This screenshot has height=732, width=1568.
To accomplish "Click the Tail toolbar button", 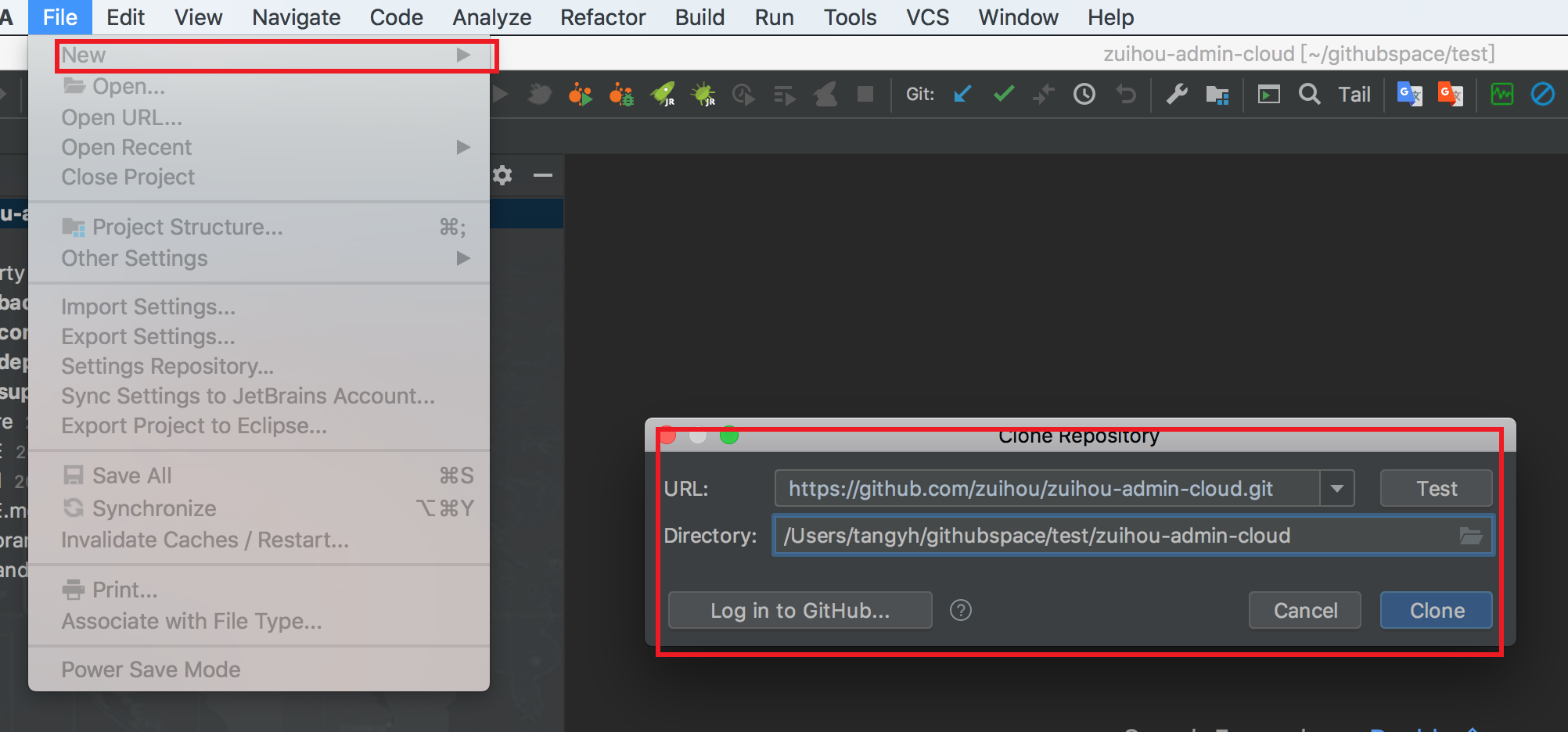I will (1354, 95).
